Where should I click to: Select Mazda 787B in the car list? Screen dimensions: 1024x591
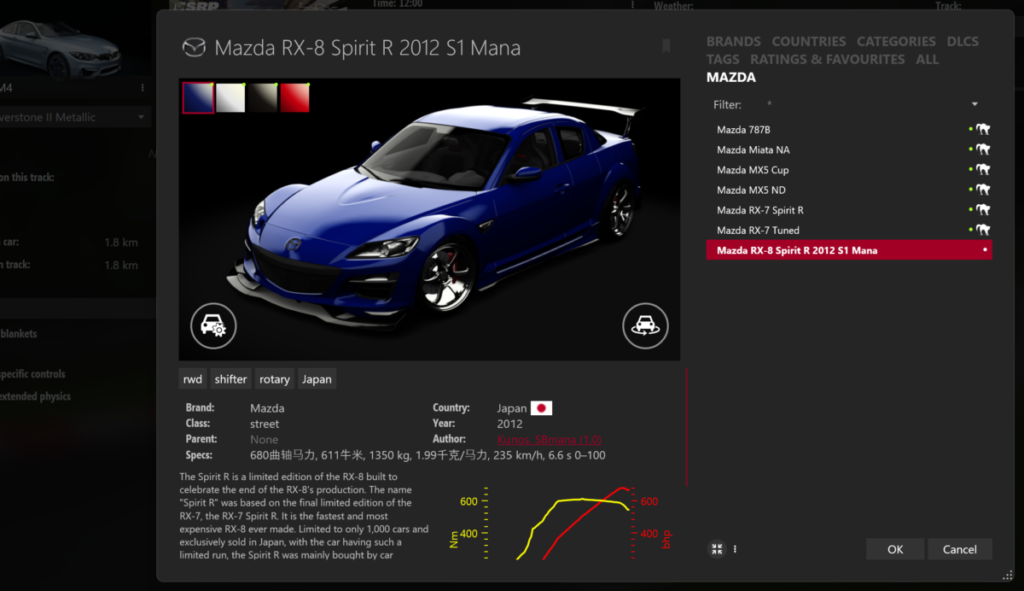click(849, 129)
